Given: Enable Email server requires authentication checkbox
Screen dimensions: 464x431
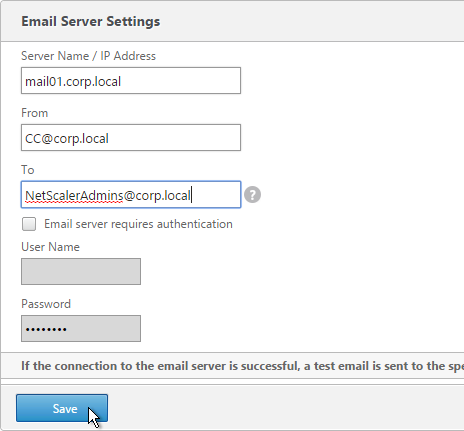Looking at the screenshot, I should point(29,224).
